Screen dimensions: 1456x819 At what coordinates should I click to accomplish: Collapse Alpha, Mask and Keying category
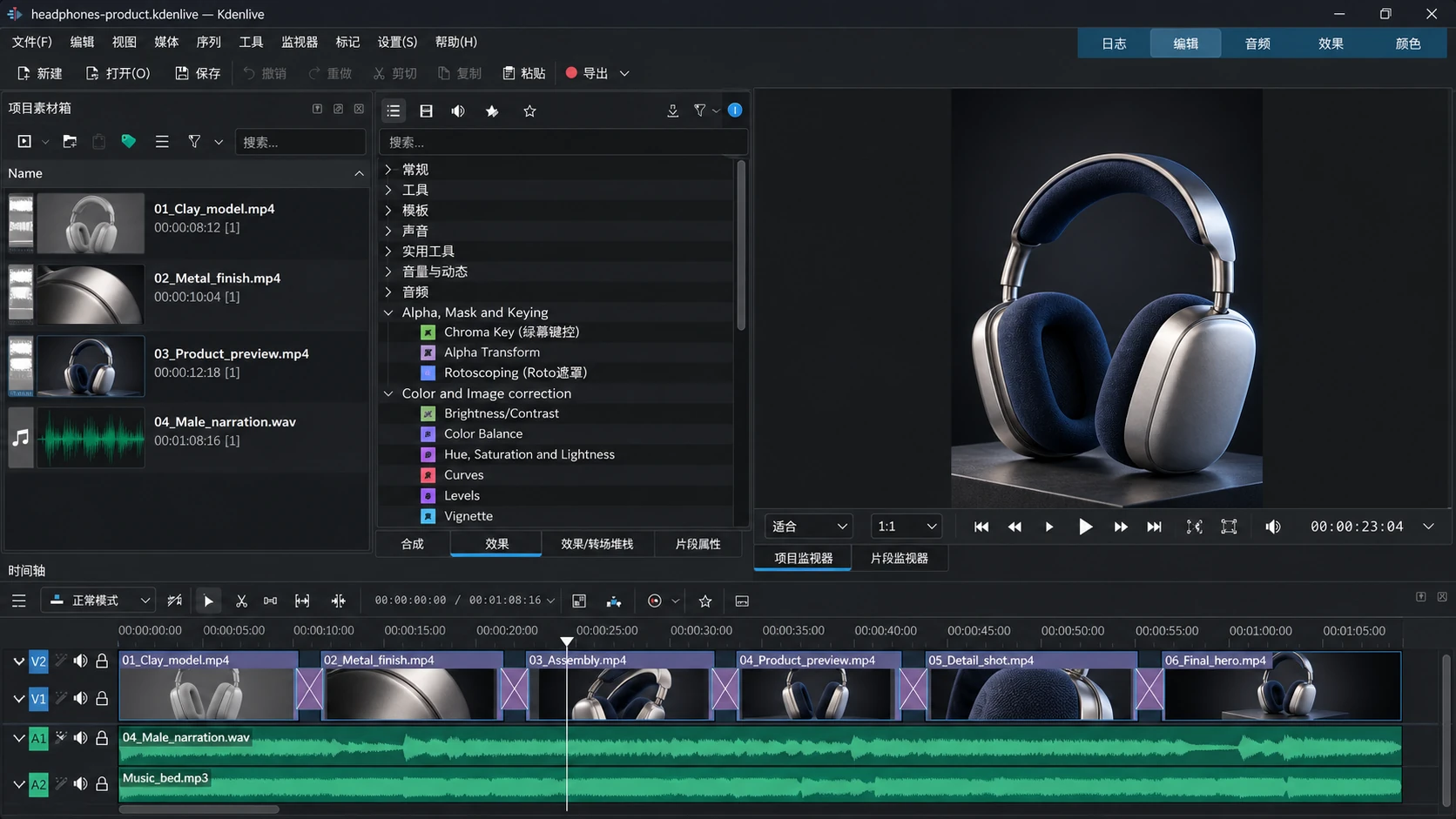[388, 312]
